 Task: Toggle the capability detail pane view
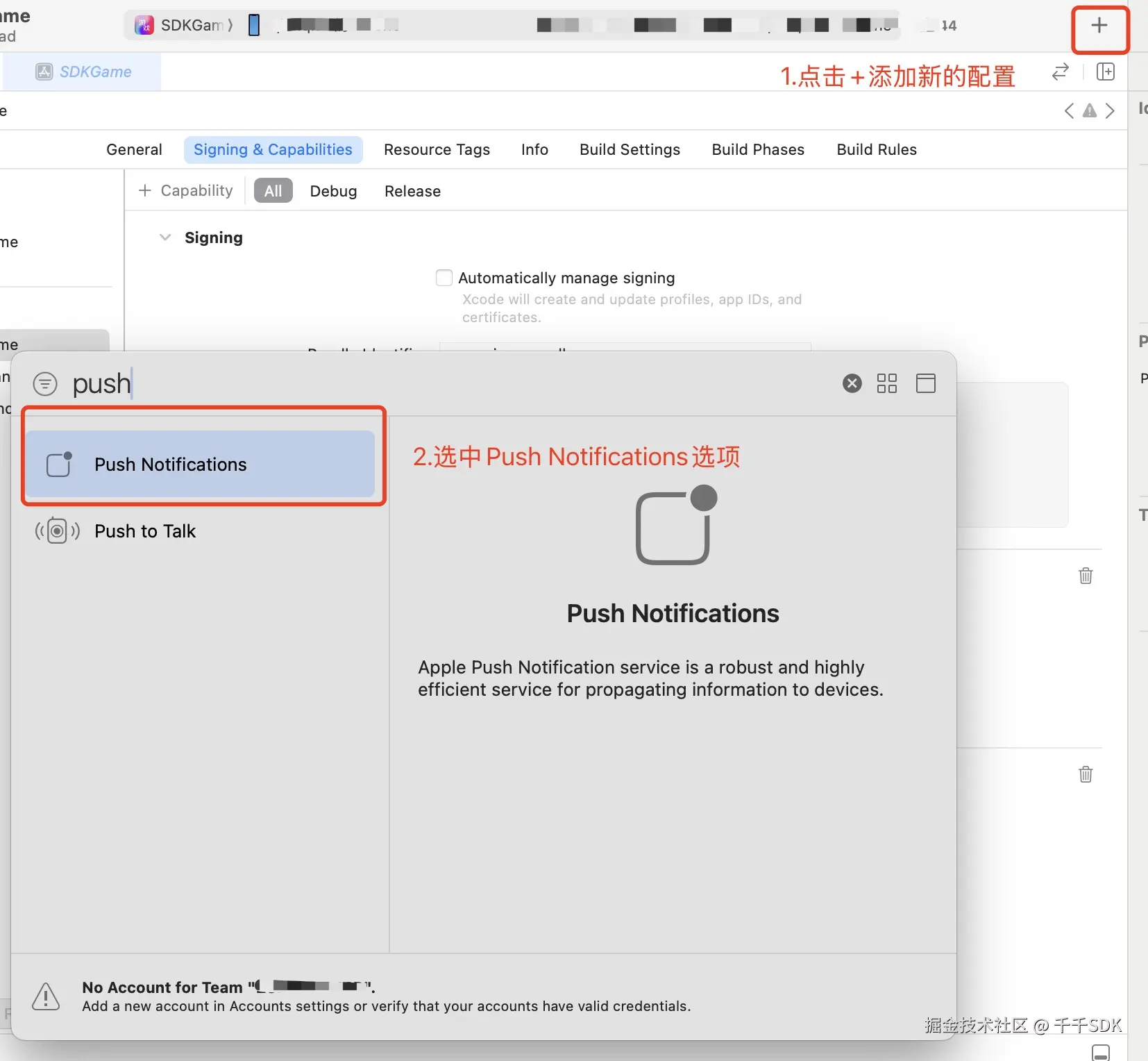[926, 383]
